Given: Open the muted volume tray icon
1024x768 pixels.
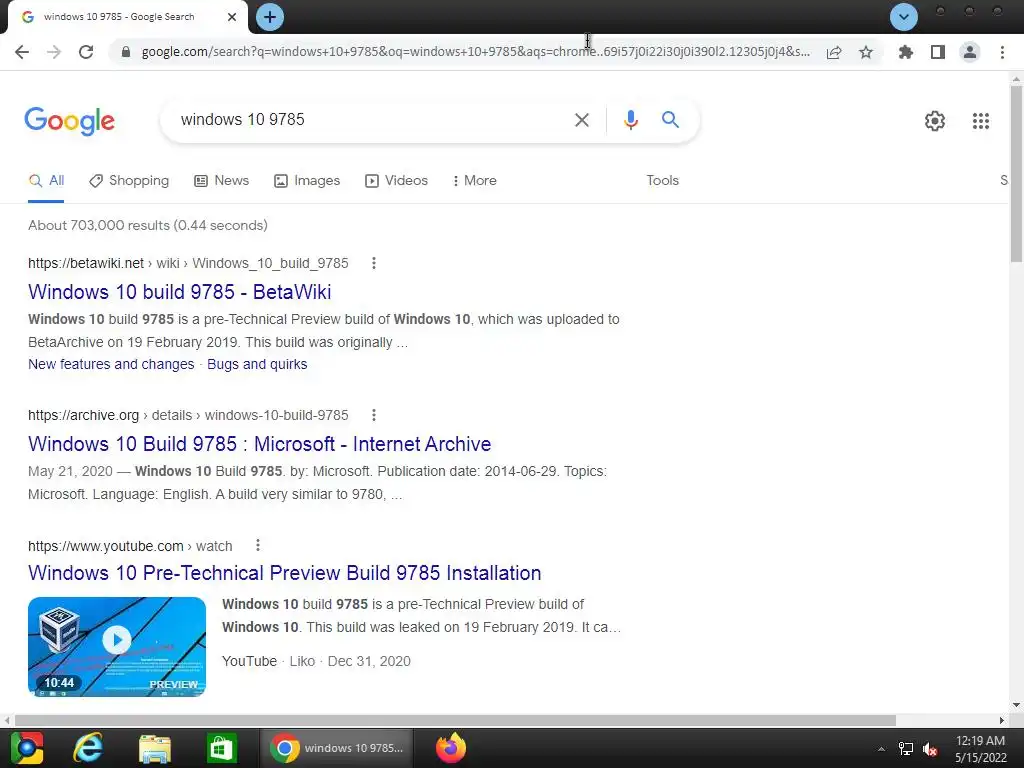Looking at the screenshot, I should click(x=930, y=749).
